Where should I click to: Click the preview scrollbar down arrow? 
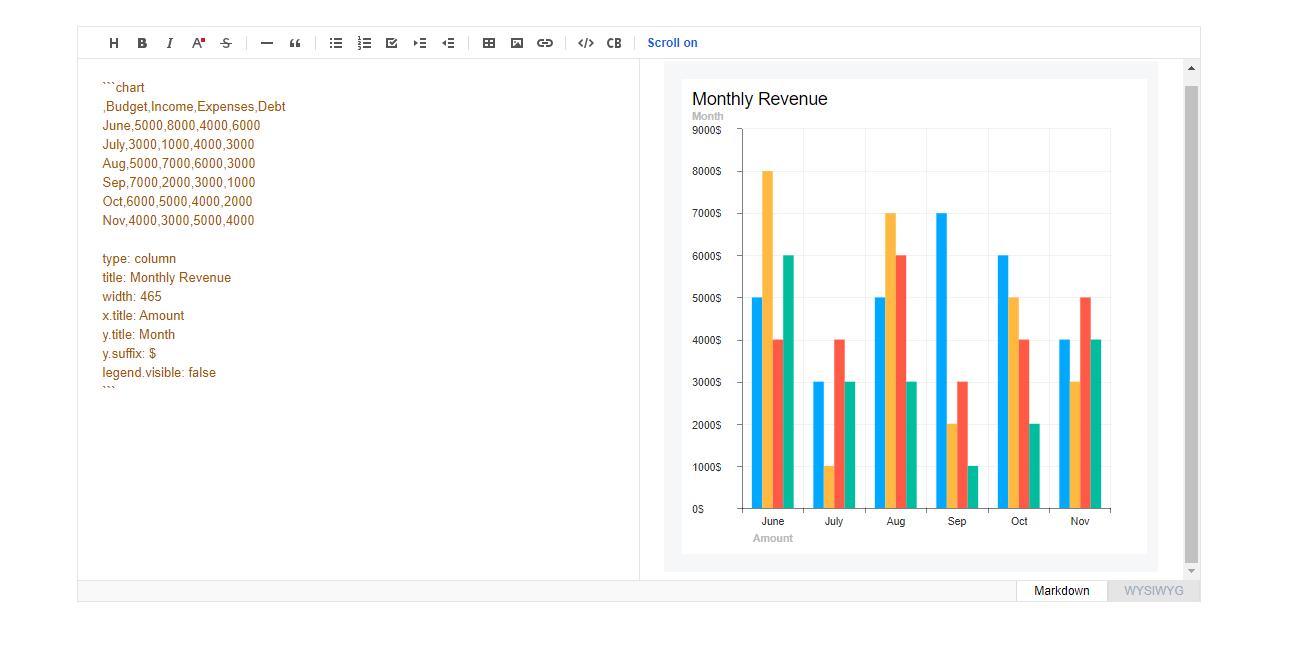(x=1191, y=571)
